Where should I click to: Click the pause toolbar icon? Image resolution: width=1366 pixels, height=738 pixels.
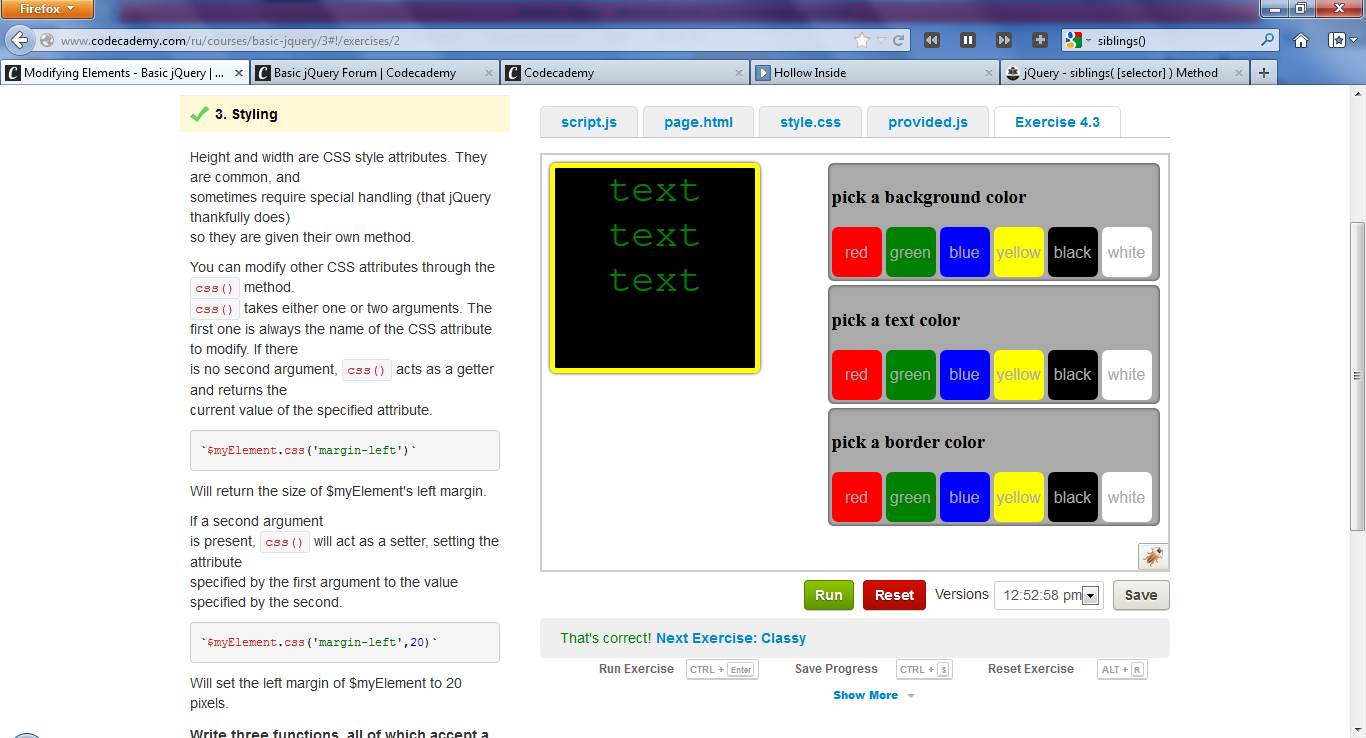[x=967, y=40]
